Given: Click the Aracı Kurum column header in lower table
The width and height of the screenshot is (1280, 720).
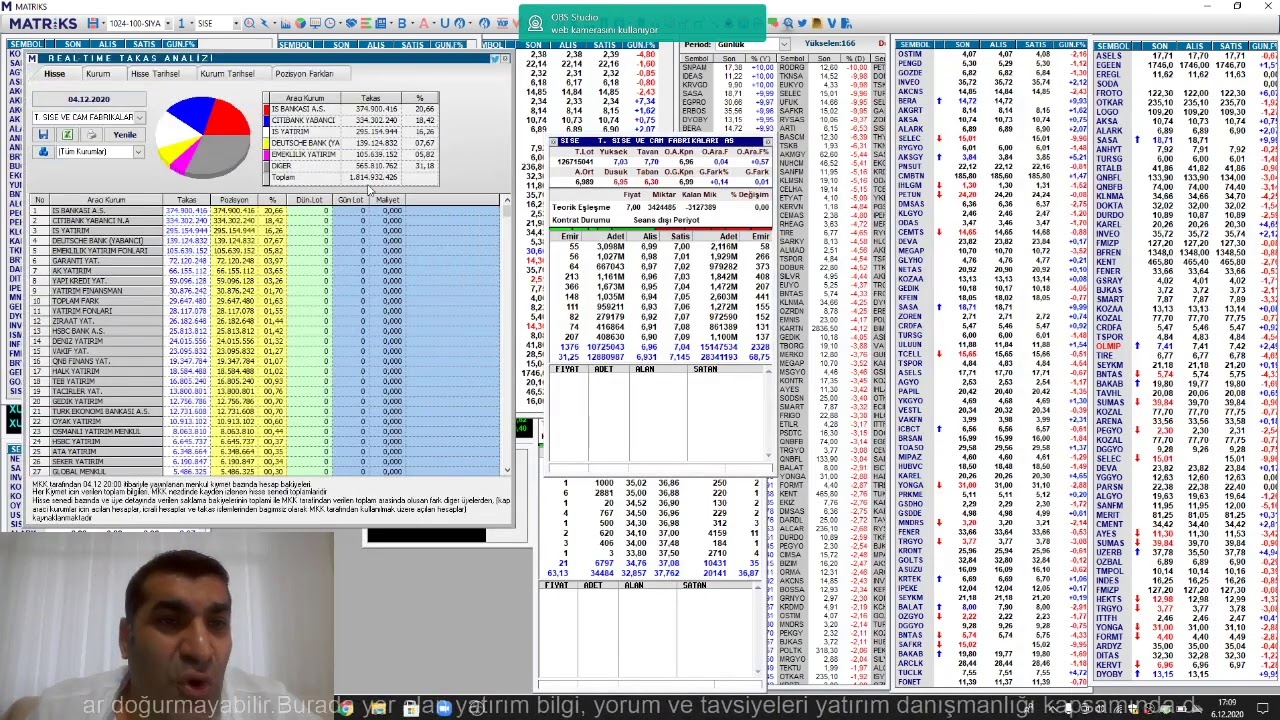Looking at the screenshot, I should (106, 199).
